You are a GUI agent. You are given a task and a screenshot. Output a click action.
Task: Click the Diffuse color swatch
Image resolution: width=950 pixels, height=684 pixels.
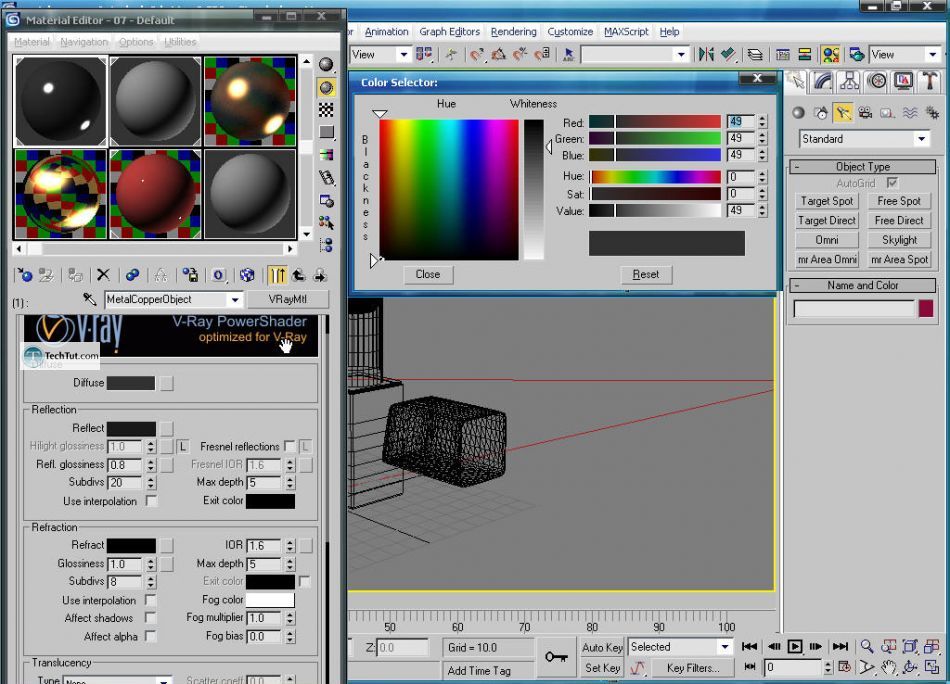(131, 383)
